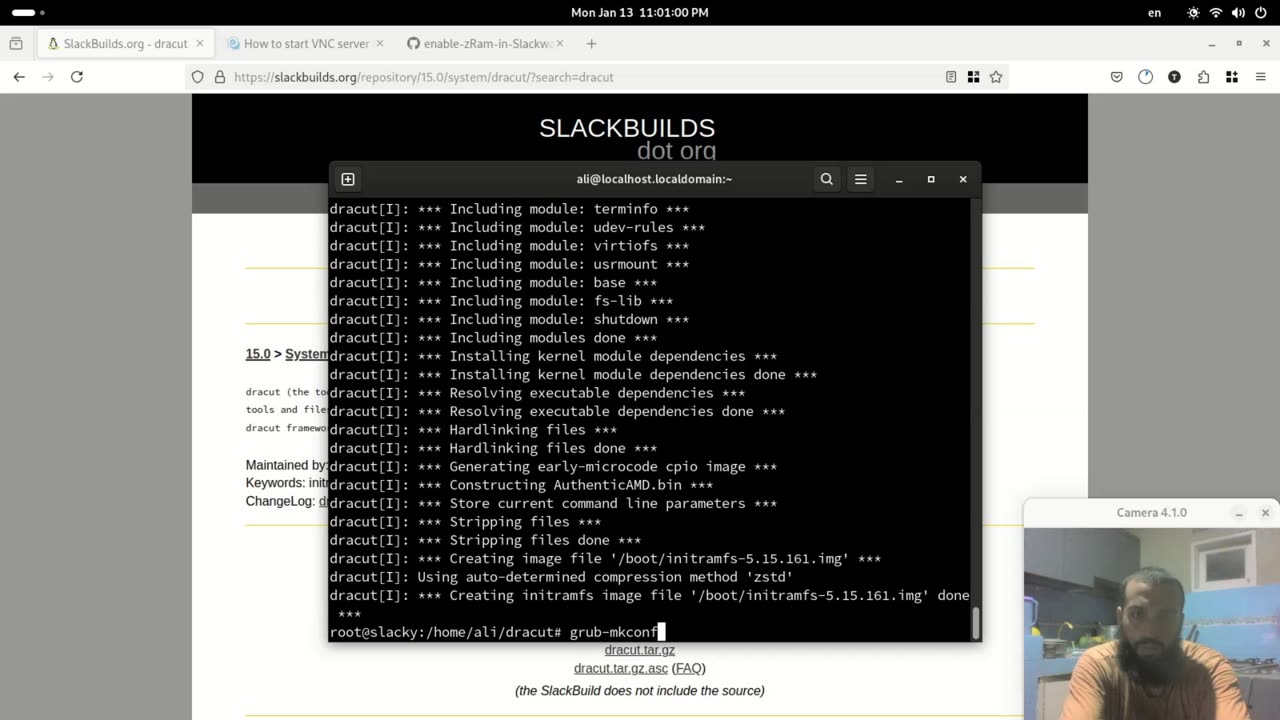Open the dark round T extension icon

click(1174, 77)
